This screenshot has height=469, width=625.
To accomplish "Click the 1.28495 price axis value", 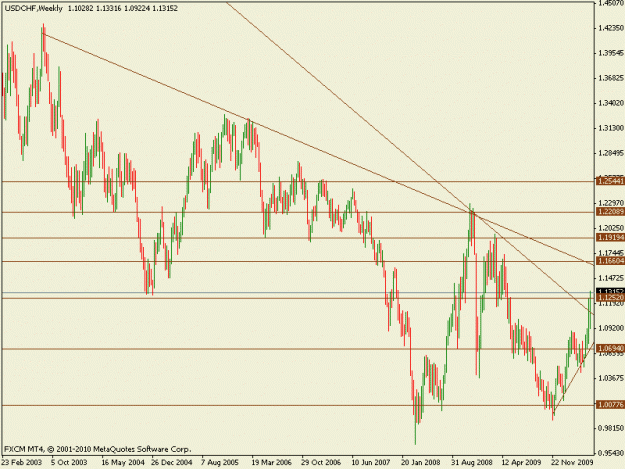I will coord(611,153).
